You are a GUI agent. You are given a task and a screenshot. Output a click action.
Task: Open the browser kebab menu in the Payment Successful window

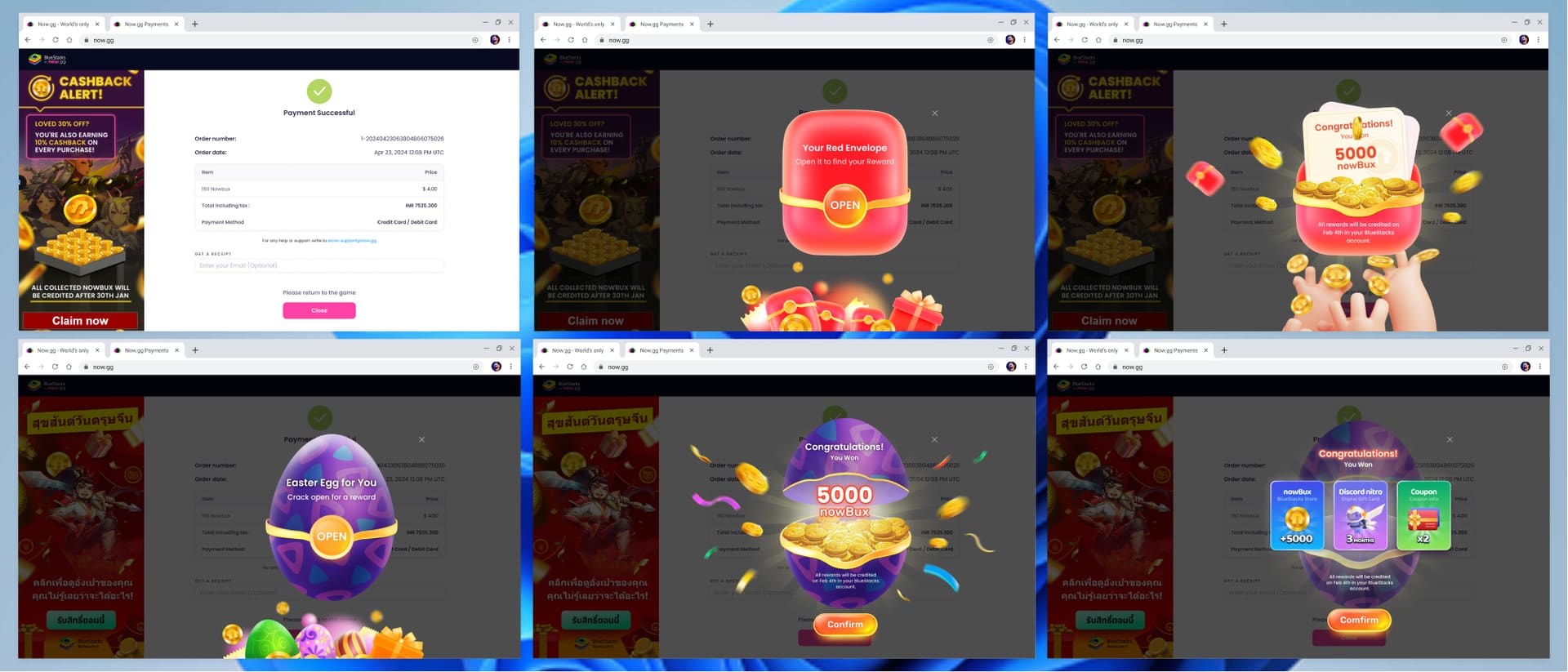click(x=510, y=40)
